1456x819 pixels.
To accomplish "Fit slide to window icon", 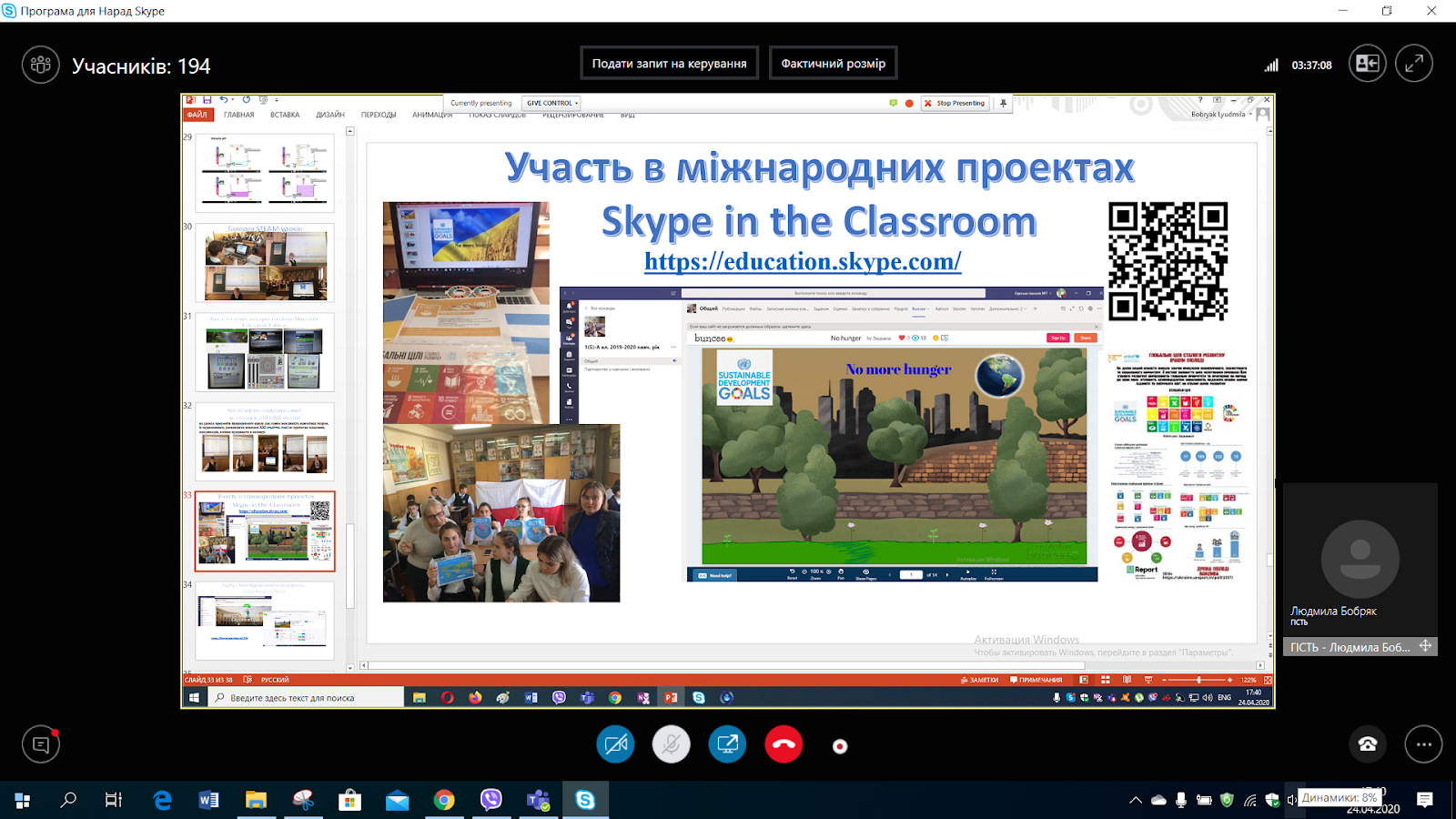I will (x=1268, y=680).
